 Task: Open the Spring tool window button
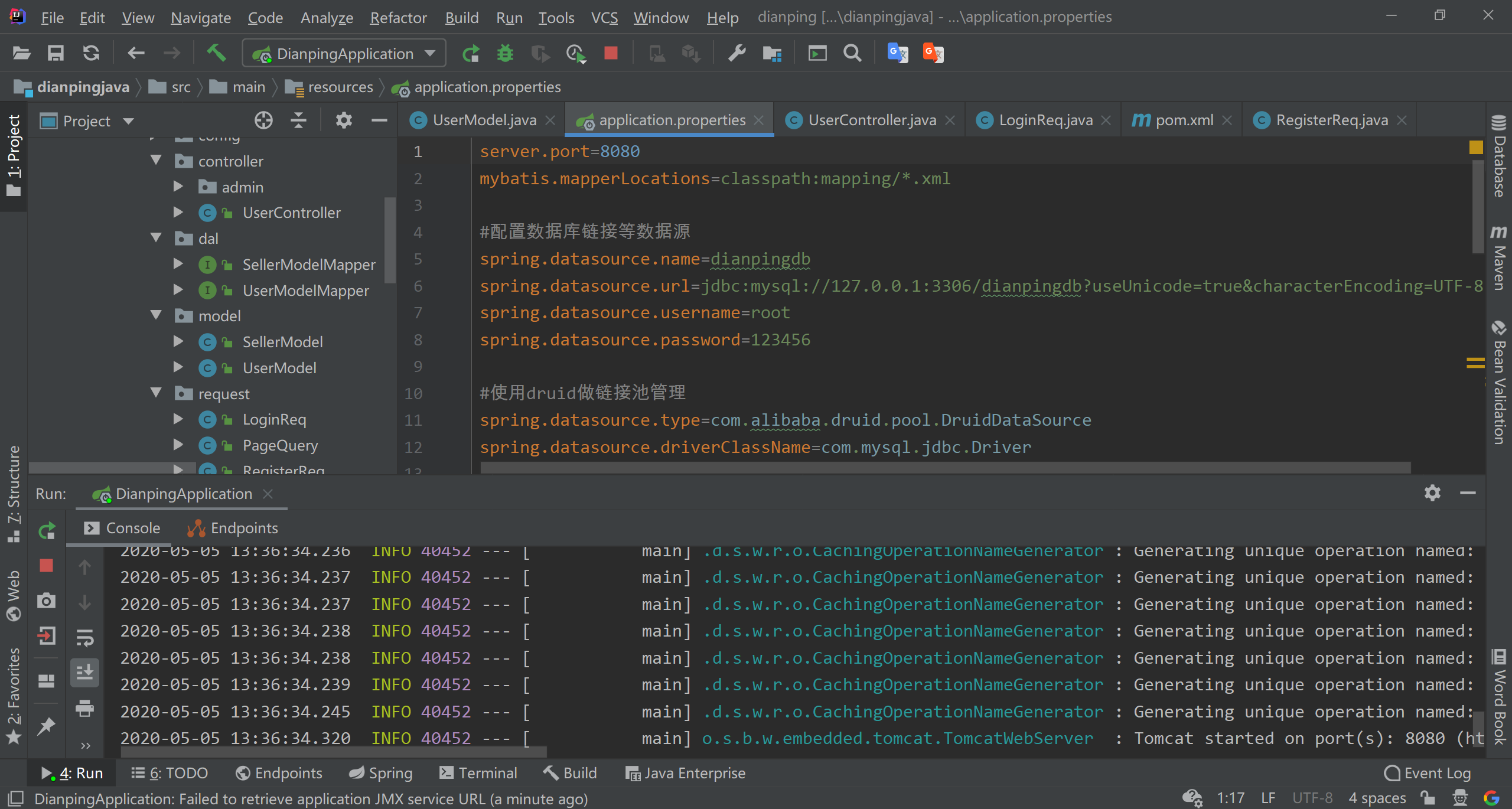point(381,773)
